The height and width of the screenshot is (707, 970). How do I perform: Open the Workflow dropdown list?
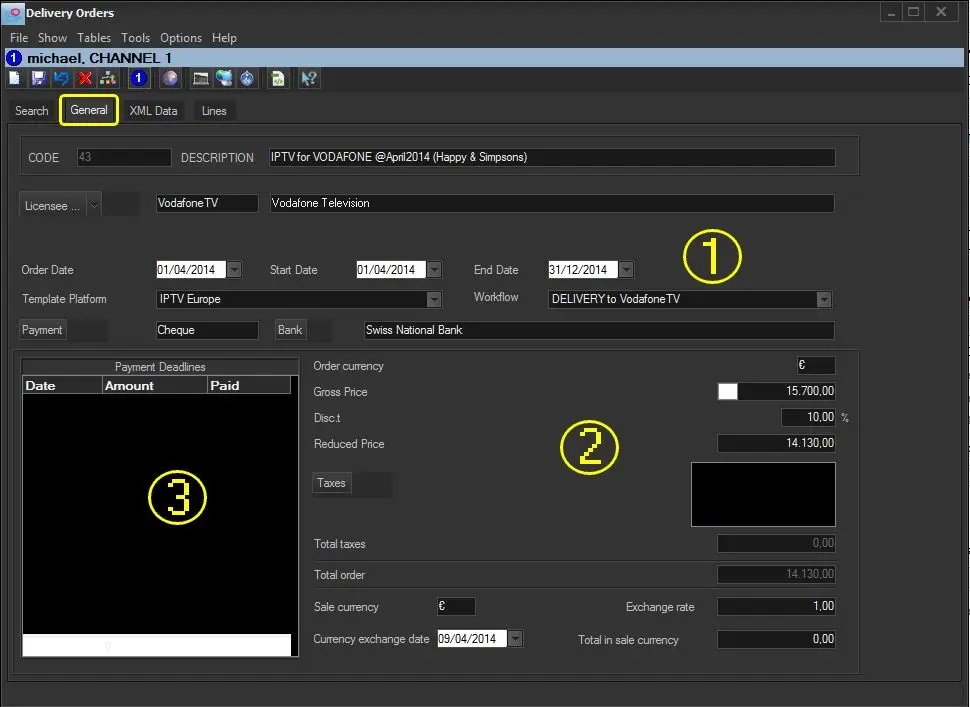823,299
